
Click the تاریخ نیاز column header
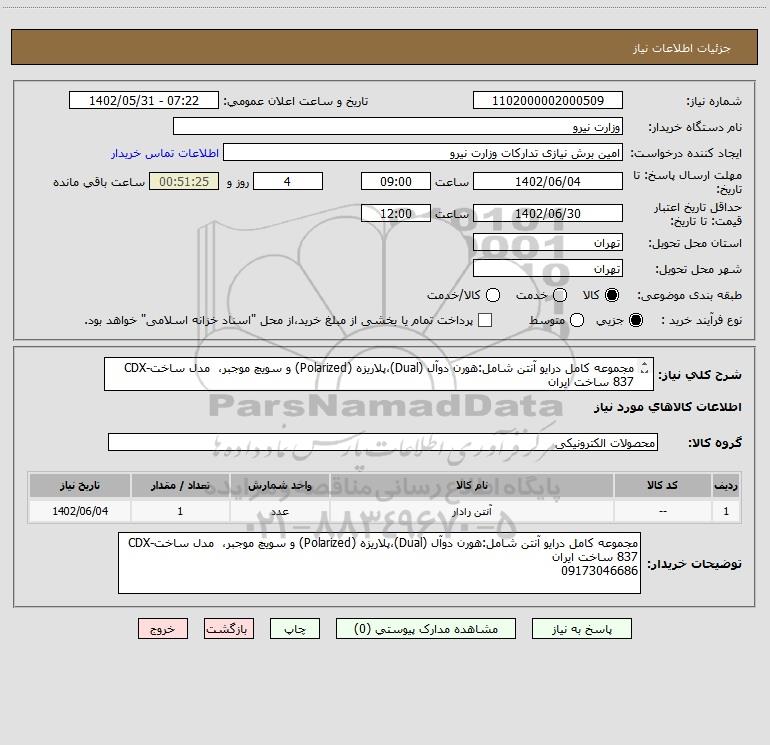click(80, 485)
